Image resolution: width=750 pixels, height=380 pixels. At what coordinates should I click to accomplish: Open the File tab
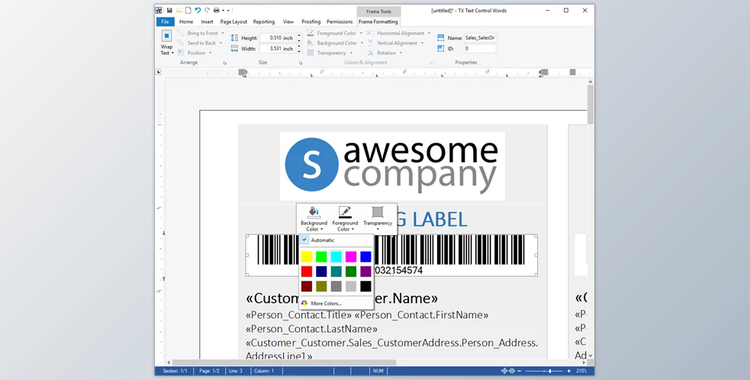tap(165, 22)
